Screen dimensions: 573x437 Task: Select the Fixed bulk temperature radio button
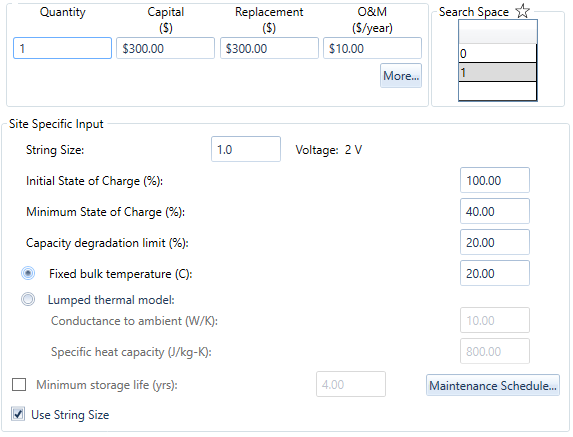tap(28, 273)
